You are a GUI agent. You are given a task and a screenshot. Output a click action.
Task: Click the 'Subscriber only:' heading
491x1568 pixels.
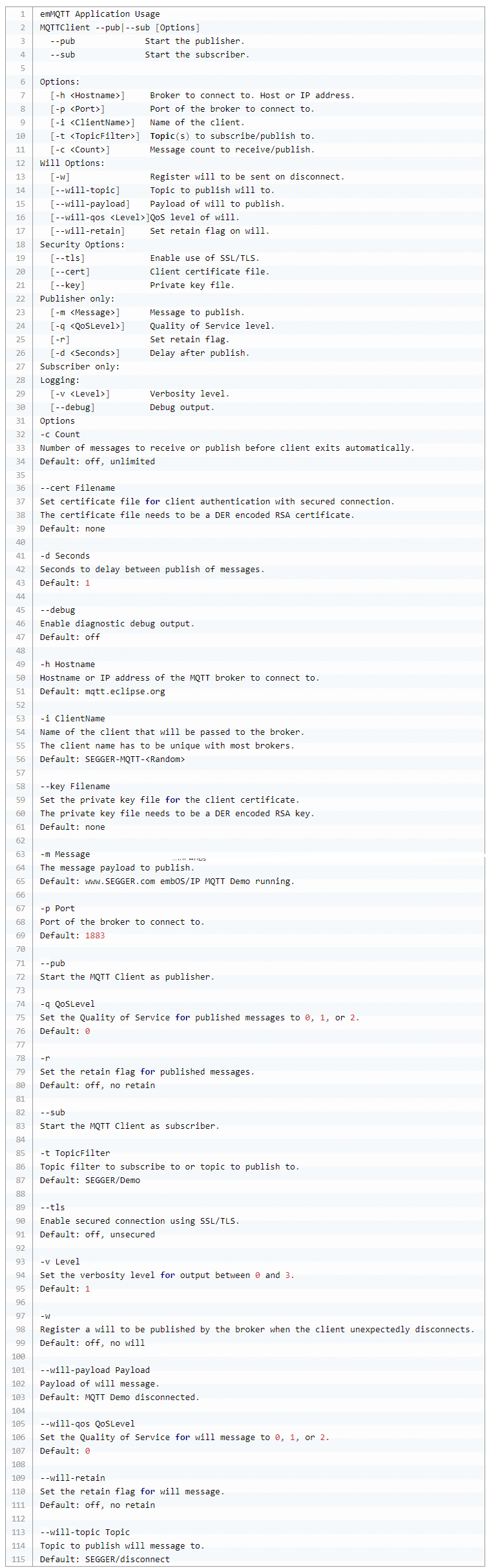click(79, 367)
